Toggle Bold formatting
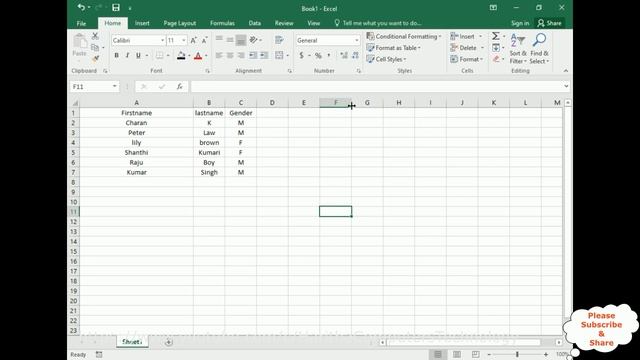Screen dimensions: 640x360 (x=116, y=56)
